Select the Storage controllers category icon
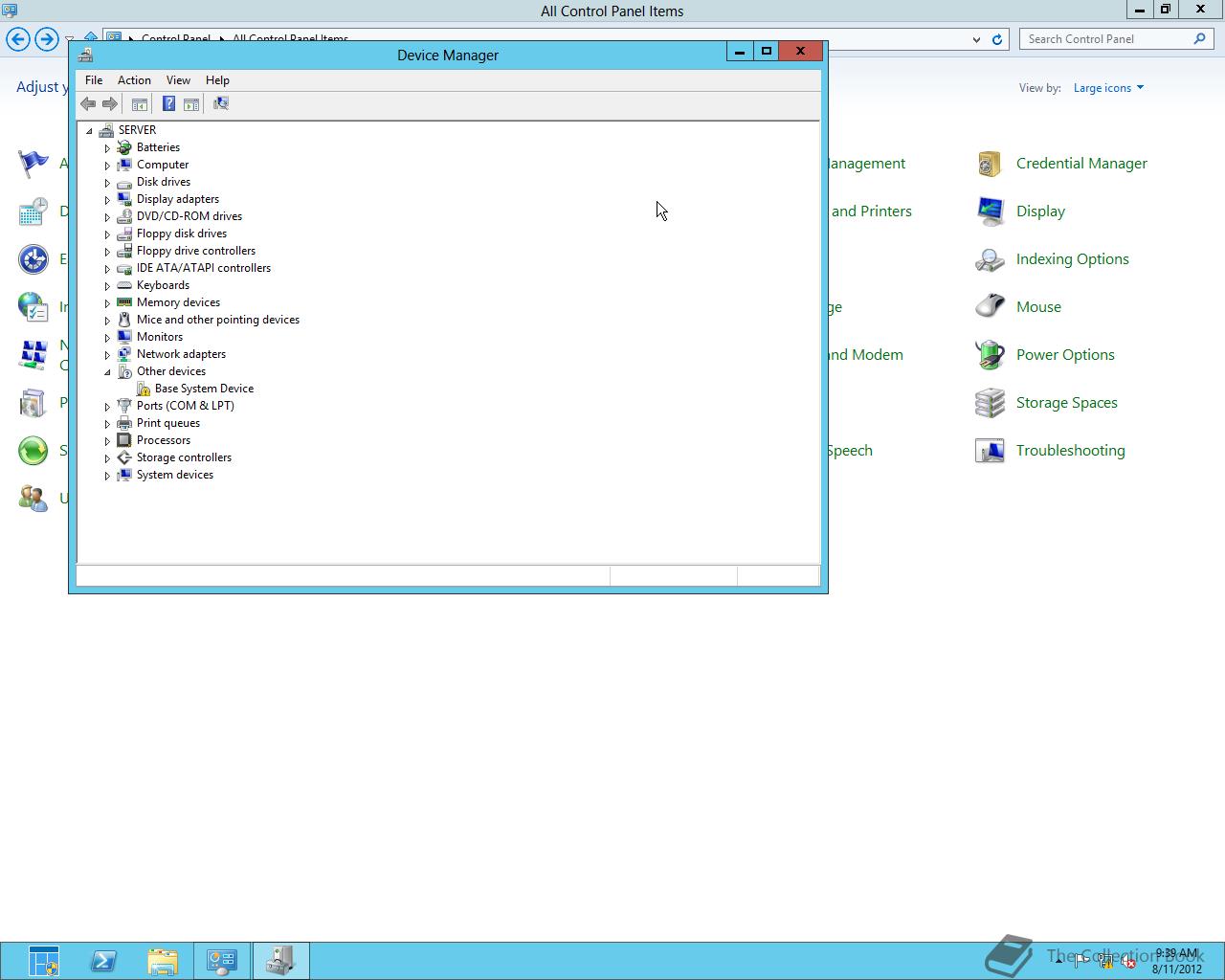This screenshot has height=980, width=1225. pyautogui.click(x=124, y=457)
